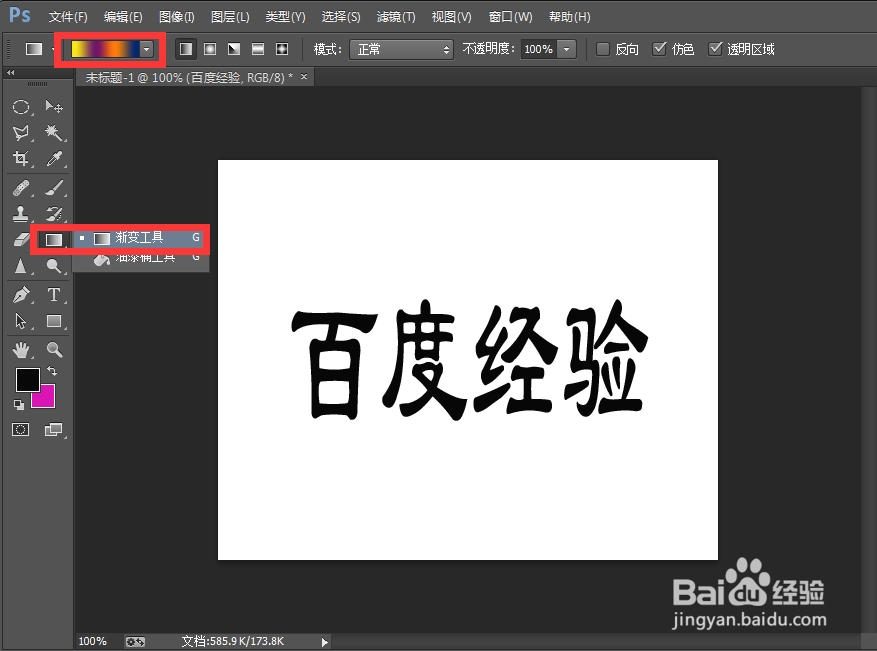Viewport: 877px width, 651px height.
Task: Select the Clone Stamp tool
Action: pos(21,214)
